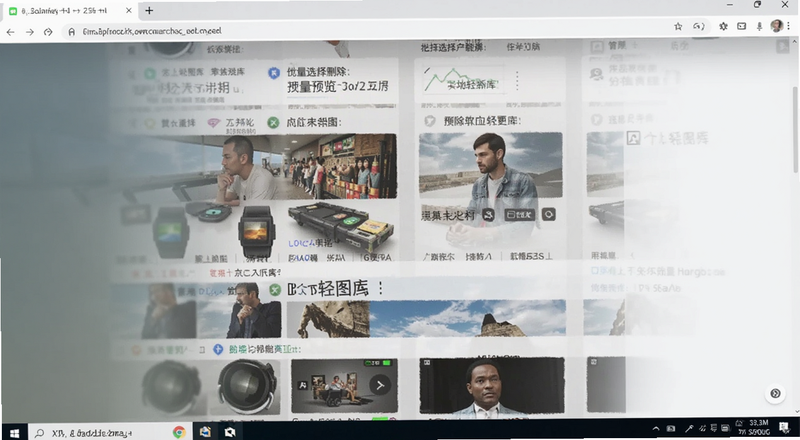Open the flat black device tray thumbnail

tap(341, 226)
